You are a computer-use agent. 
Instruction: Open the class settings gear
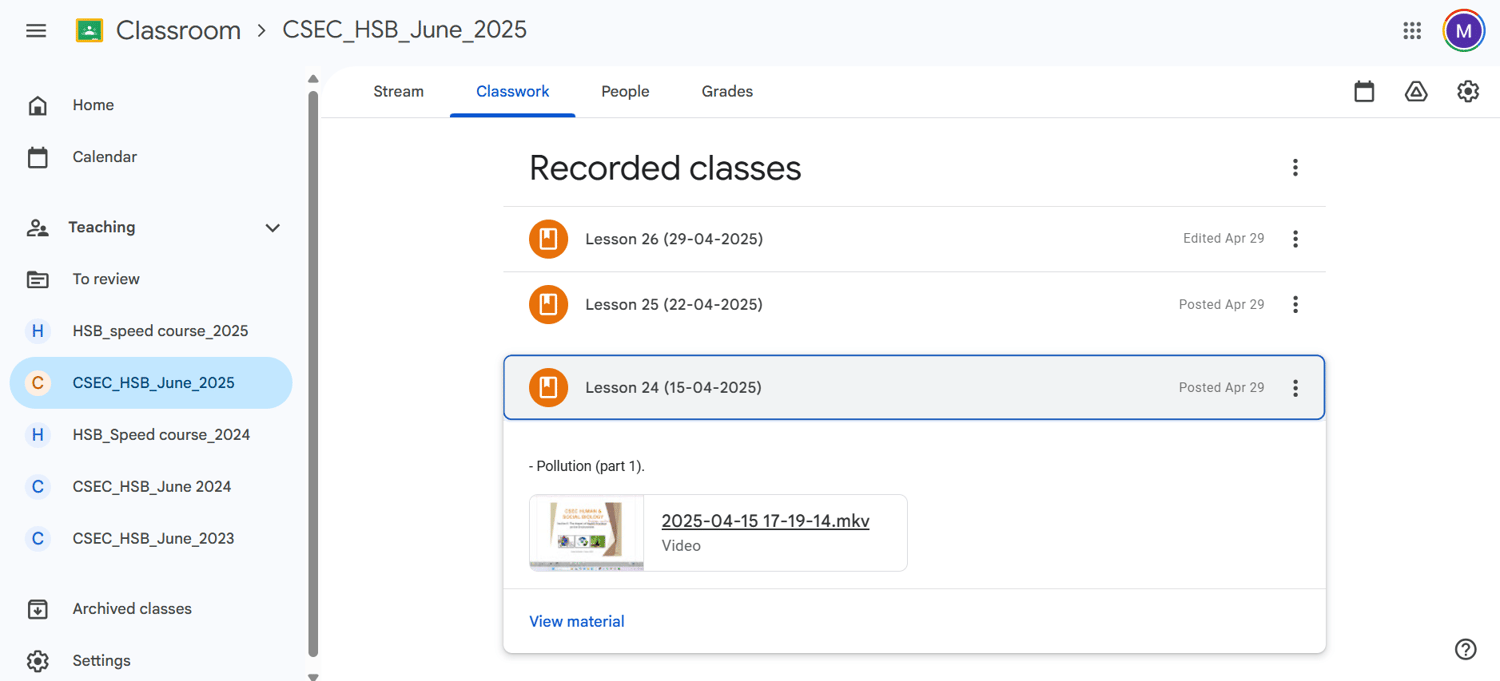(1467, 91)
